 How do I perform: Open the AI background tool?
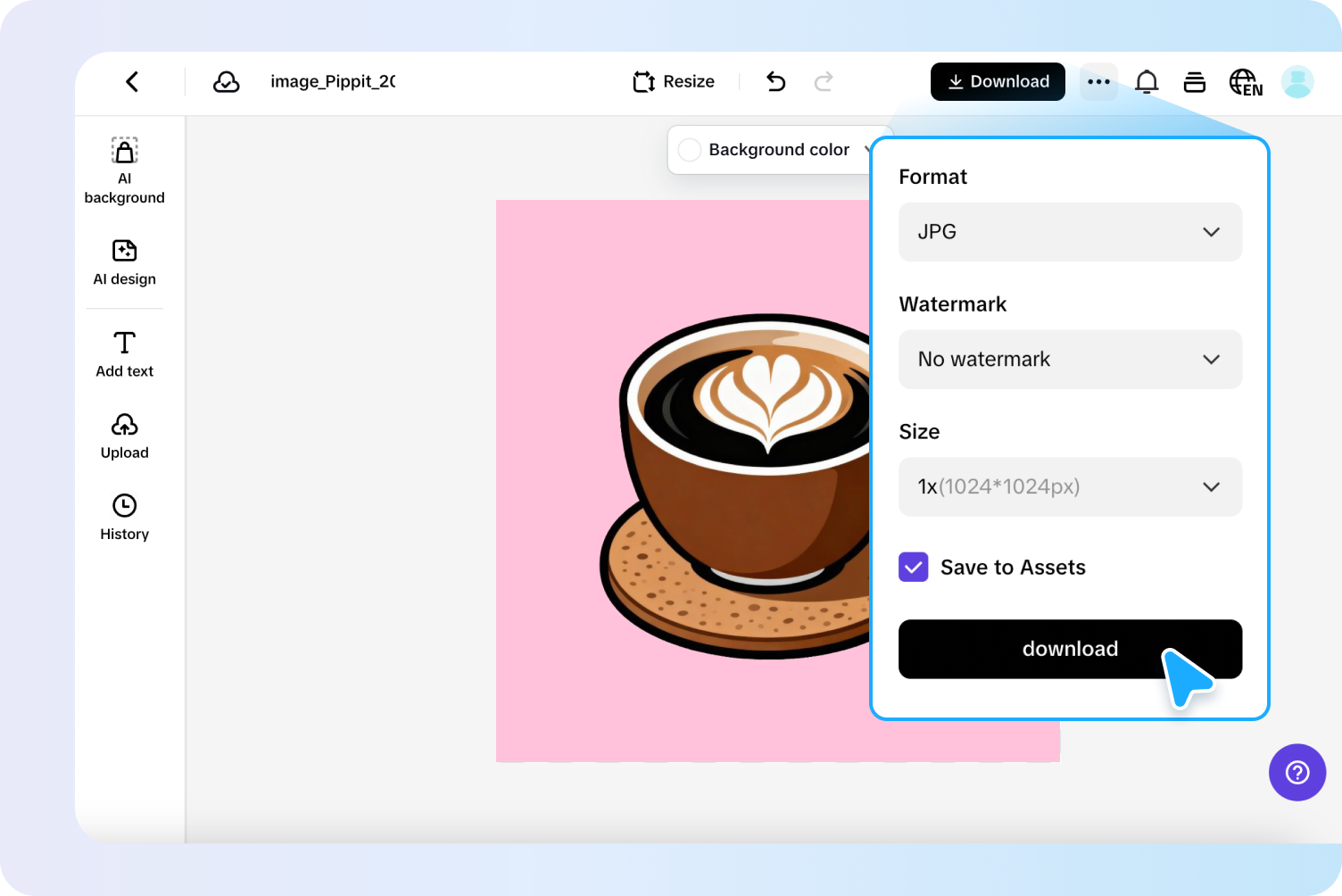(x=124, y=170)
